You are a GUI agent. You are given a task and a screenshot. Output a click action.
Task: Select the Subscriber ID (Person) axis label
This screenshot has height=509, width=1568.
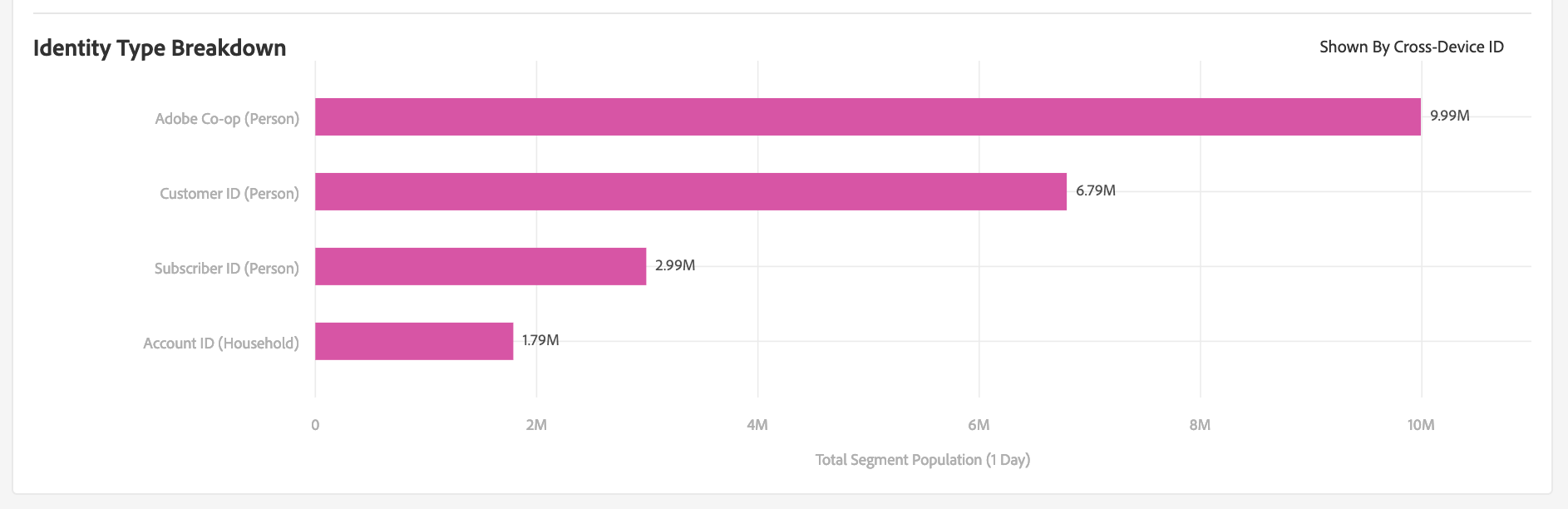click(x=227, y=269)
